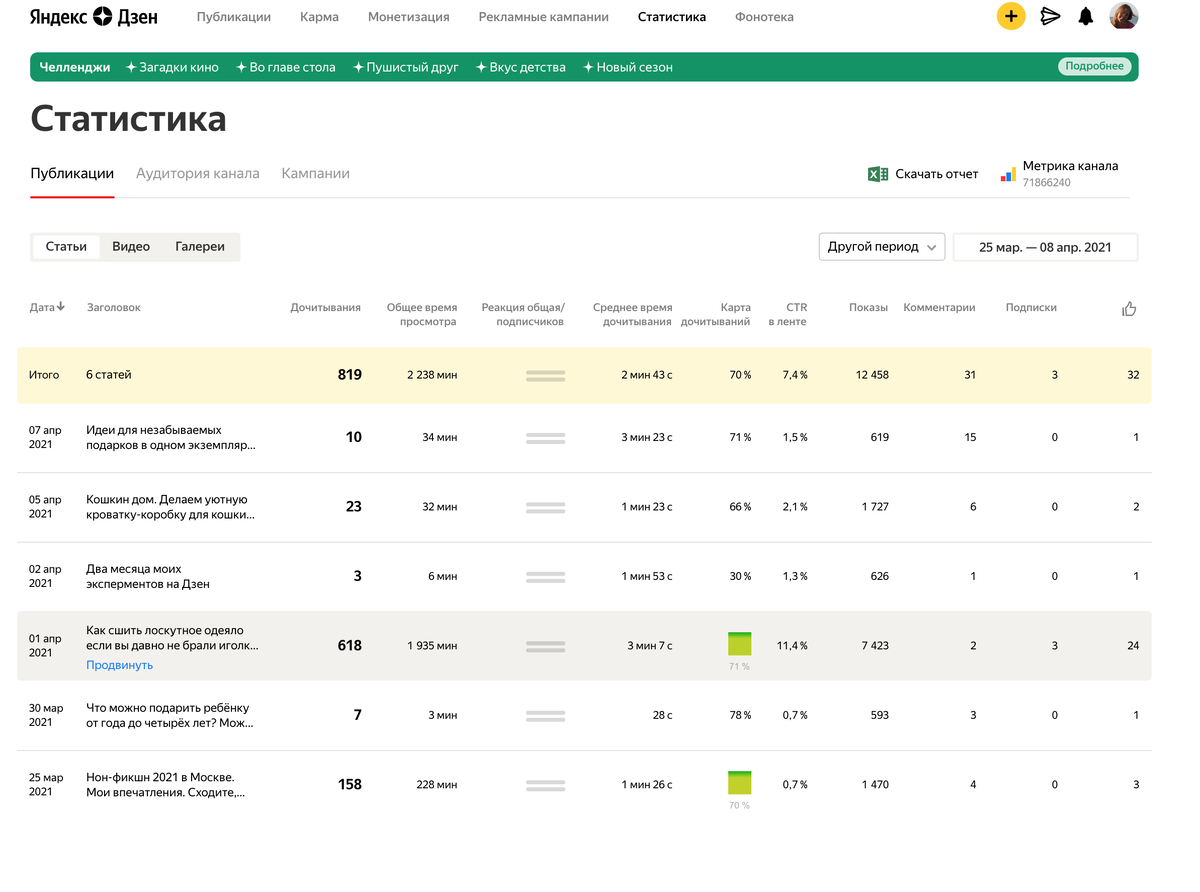Viewport: 1200px width, 892px height.
Task: Click the CTR в ленте column header
Action: (787, 315)
